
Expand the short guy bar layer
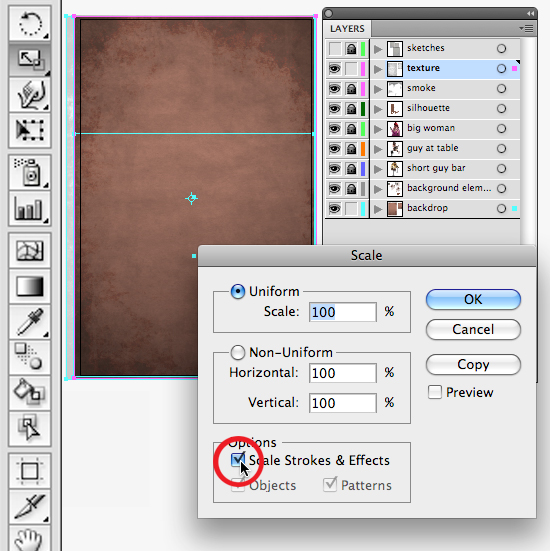click(378, 169)
